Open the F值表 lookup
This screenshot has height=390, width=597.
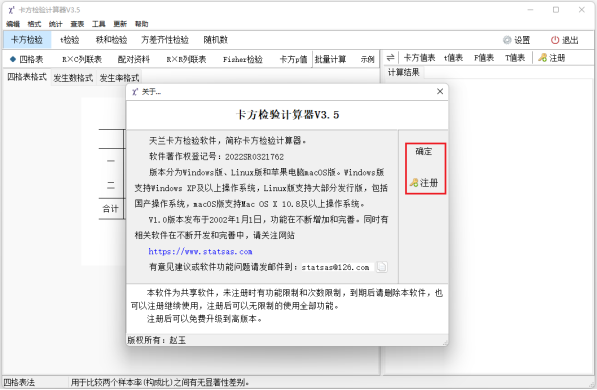pos(484,58)
